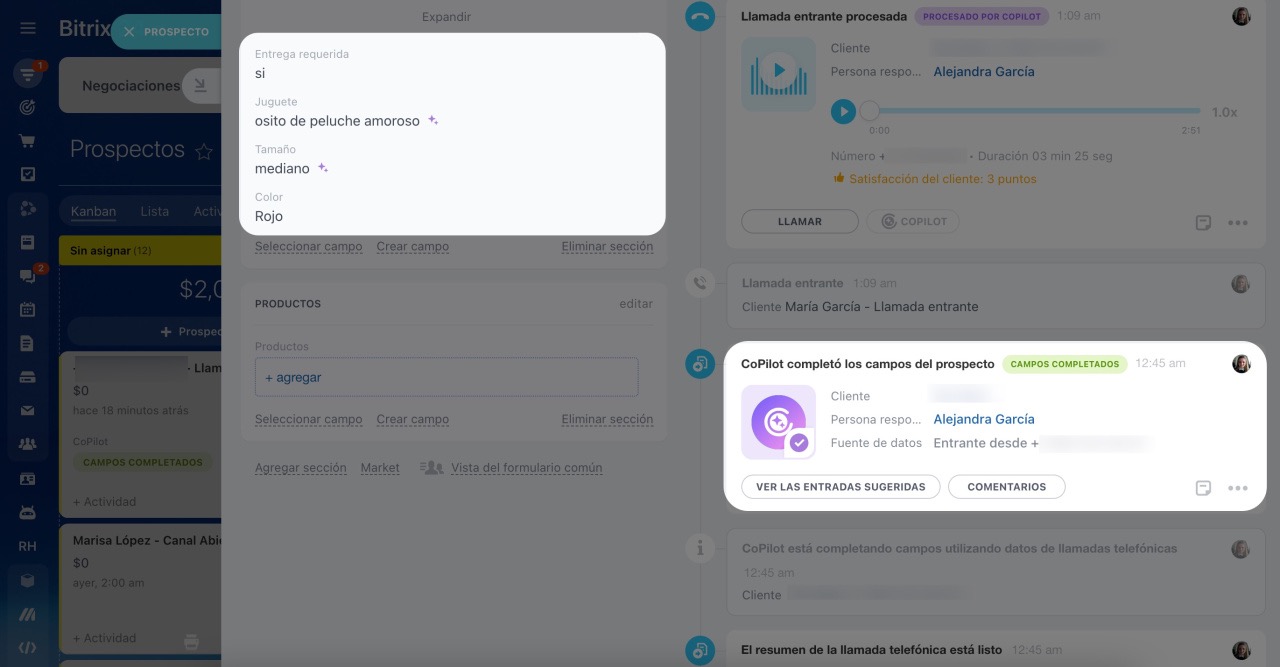The image size is (1280, 667).
Task: Click Expandir to expand the section
Action: [x=446, y=17]
